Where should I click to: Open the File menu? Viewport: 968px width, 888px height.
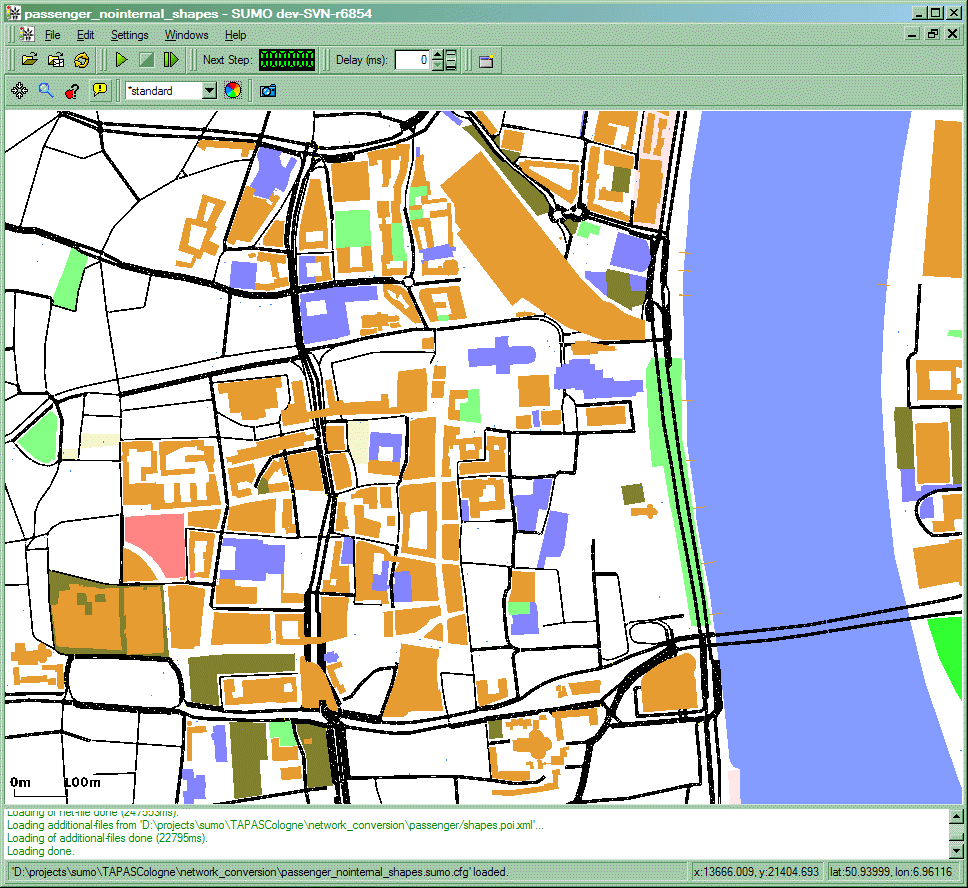coord(53,35)
